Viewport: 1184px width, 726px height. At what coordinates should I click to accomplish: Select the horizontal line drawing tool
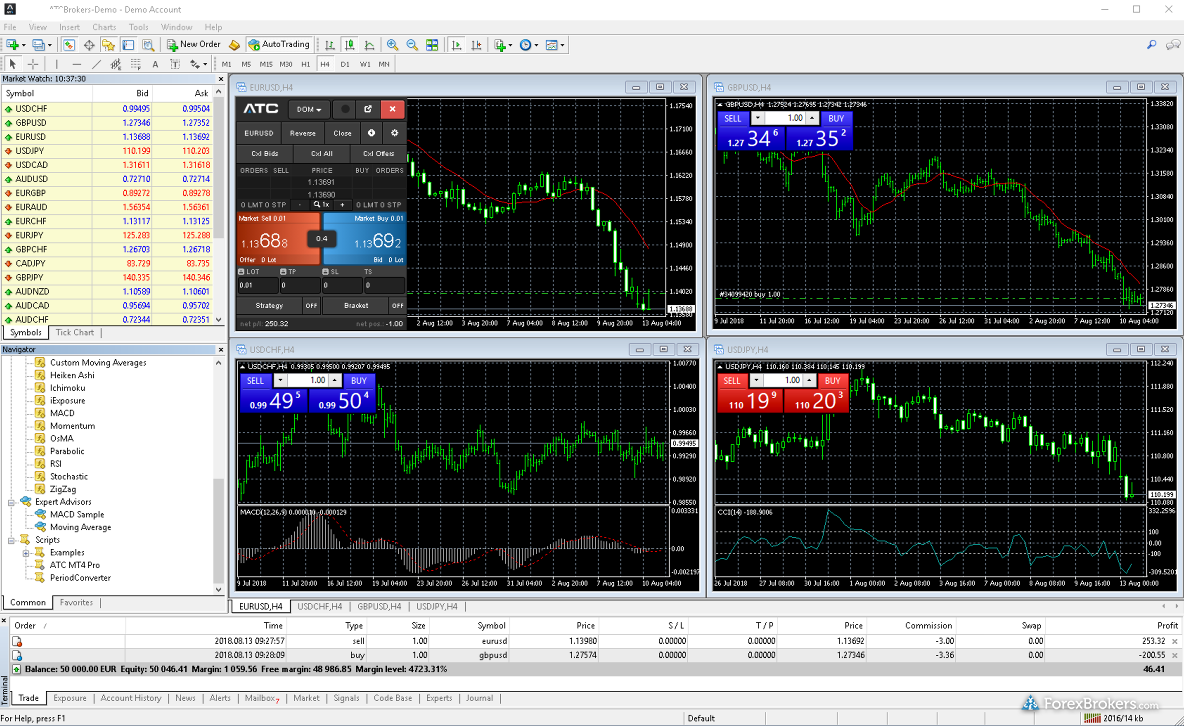click(x=76, y=64)
